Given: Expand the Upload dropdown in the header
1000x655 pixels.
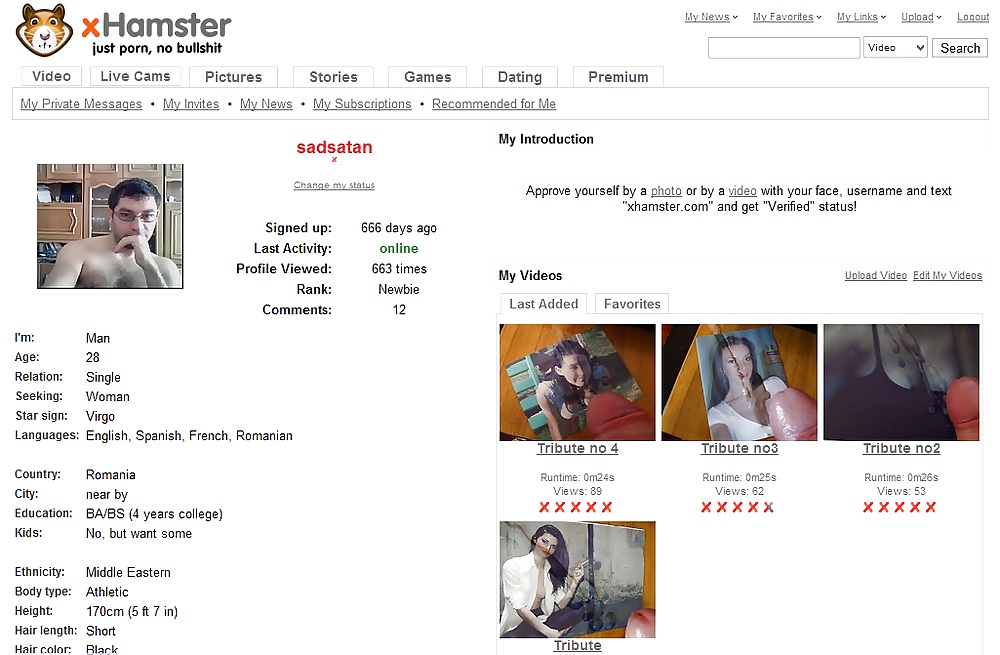Looking at the screenshot, I should tap(921, 17).
